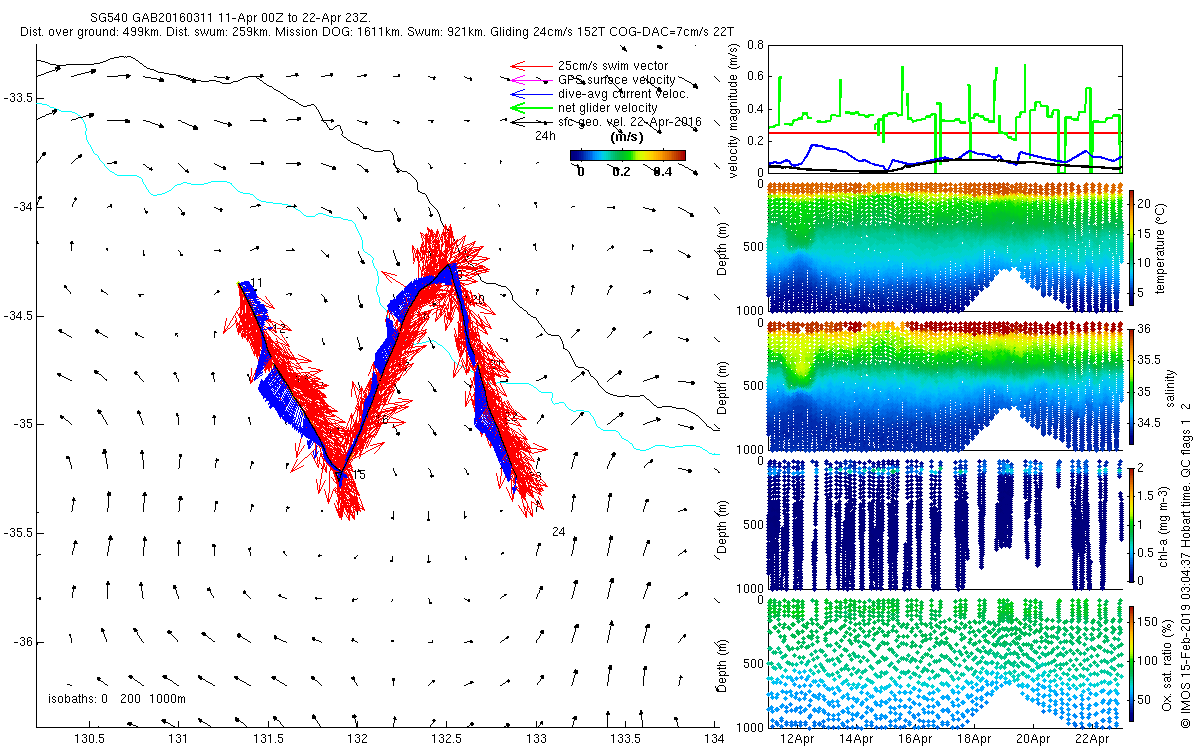Click the '18Apr' date tick label

pos(975,739)
